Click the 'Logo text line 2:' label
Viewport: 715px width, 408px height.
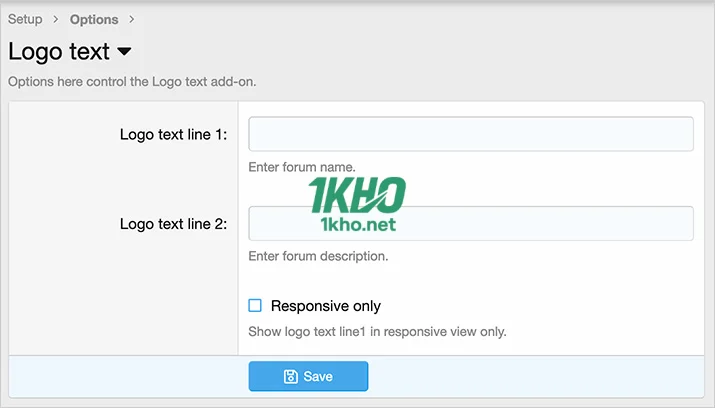tap(173, 224)
